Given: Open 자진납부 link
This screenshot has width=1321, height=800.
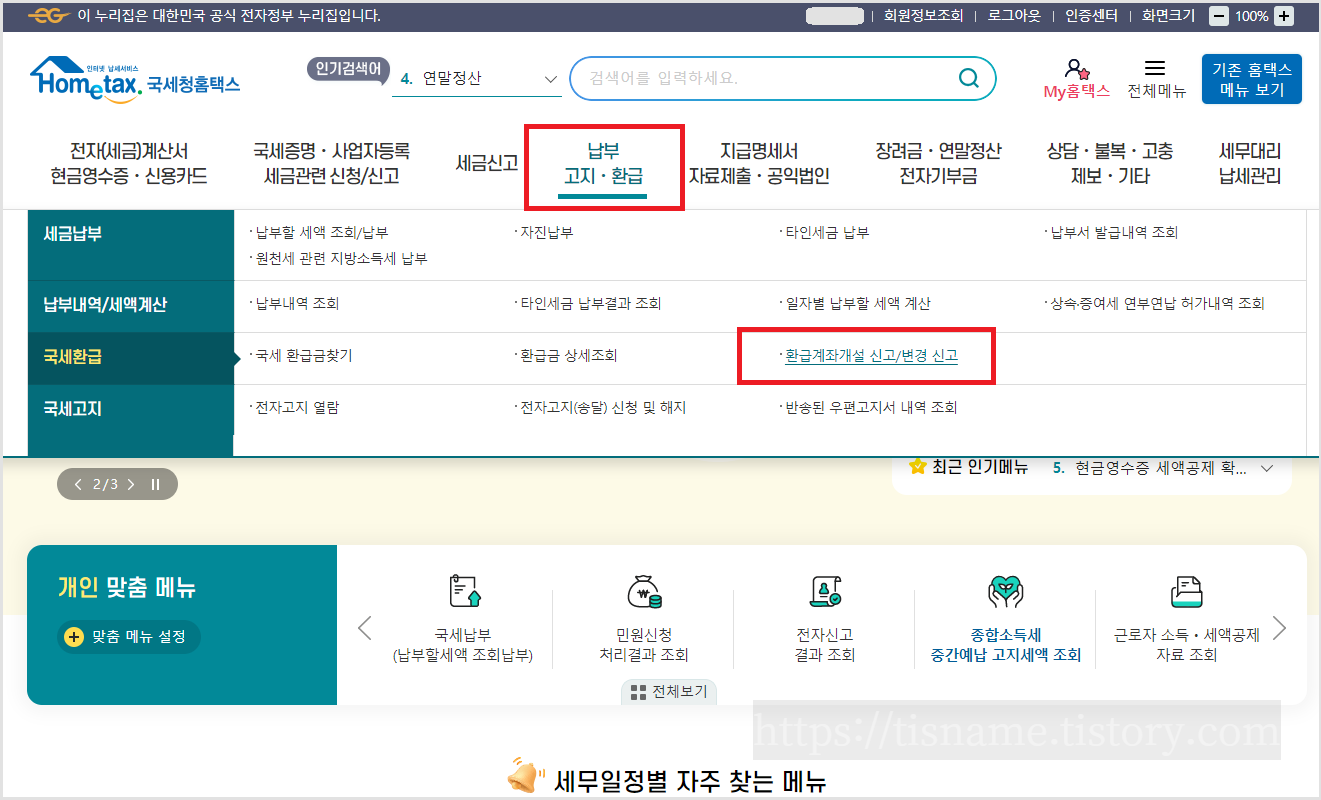Looking at the screenshot, I should [x=546, y=233].
